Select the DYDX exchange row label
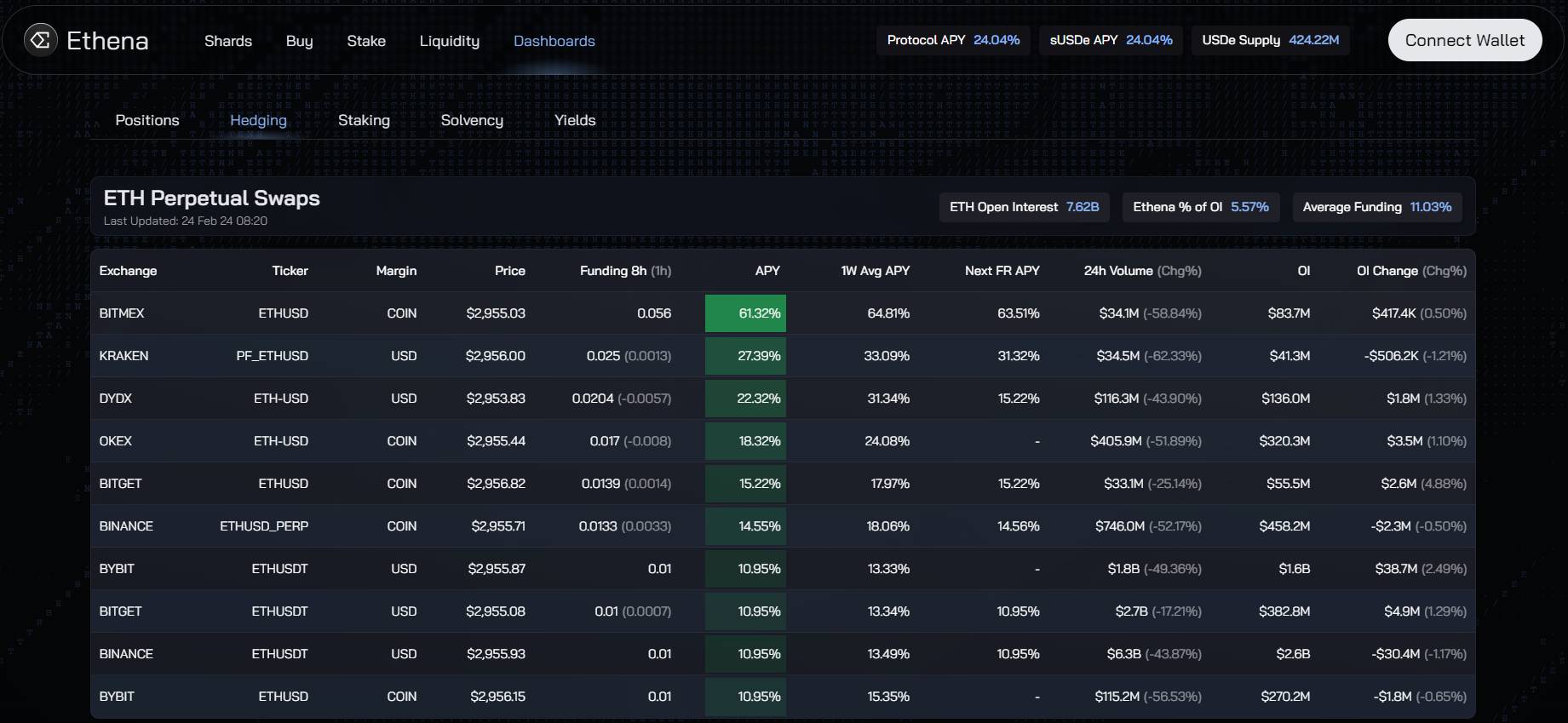1568x723 pixels. 116,399
